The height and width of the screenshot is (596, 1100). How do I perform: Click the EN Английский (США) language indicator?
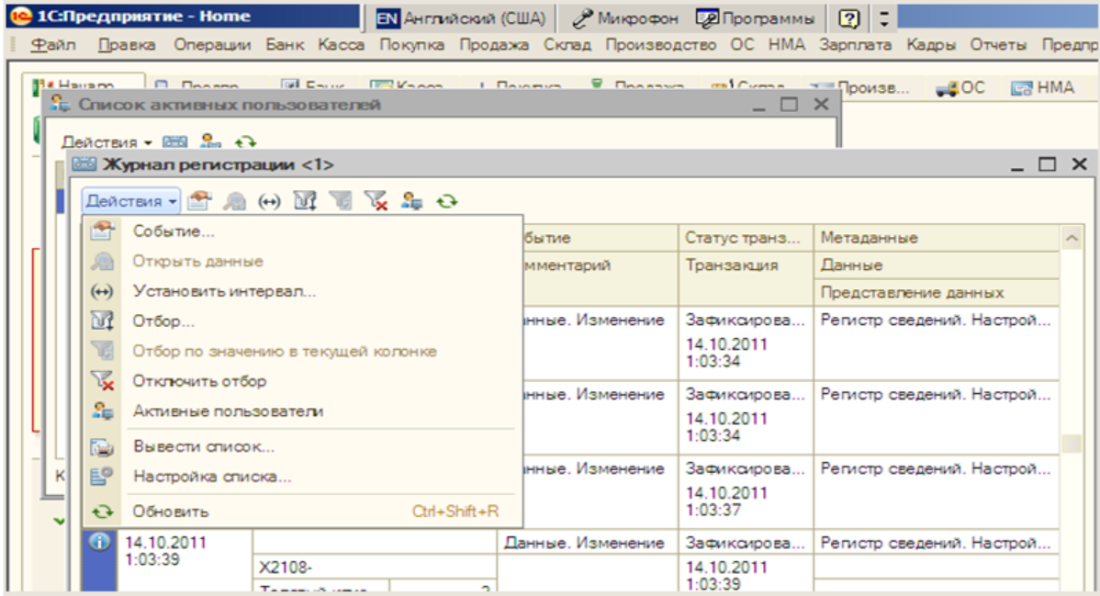(461, 19)
